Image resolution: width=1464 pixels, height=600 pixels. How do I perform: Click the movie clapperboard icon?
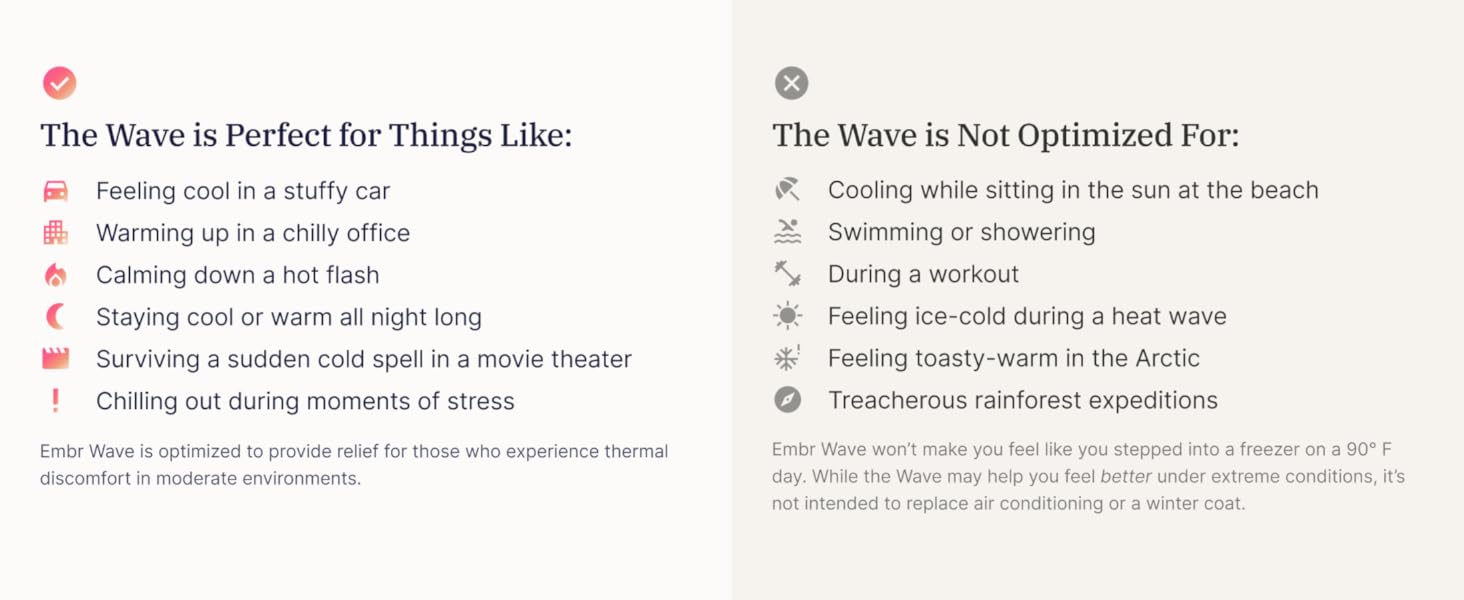tap(56, 358)
